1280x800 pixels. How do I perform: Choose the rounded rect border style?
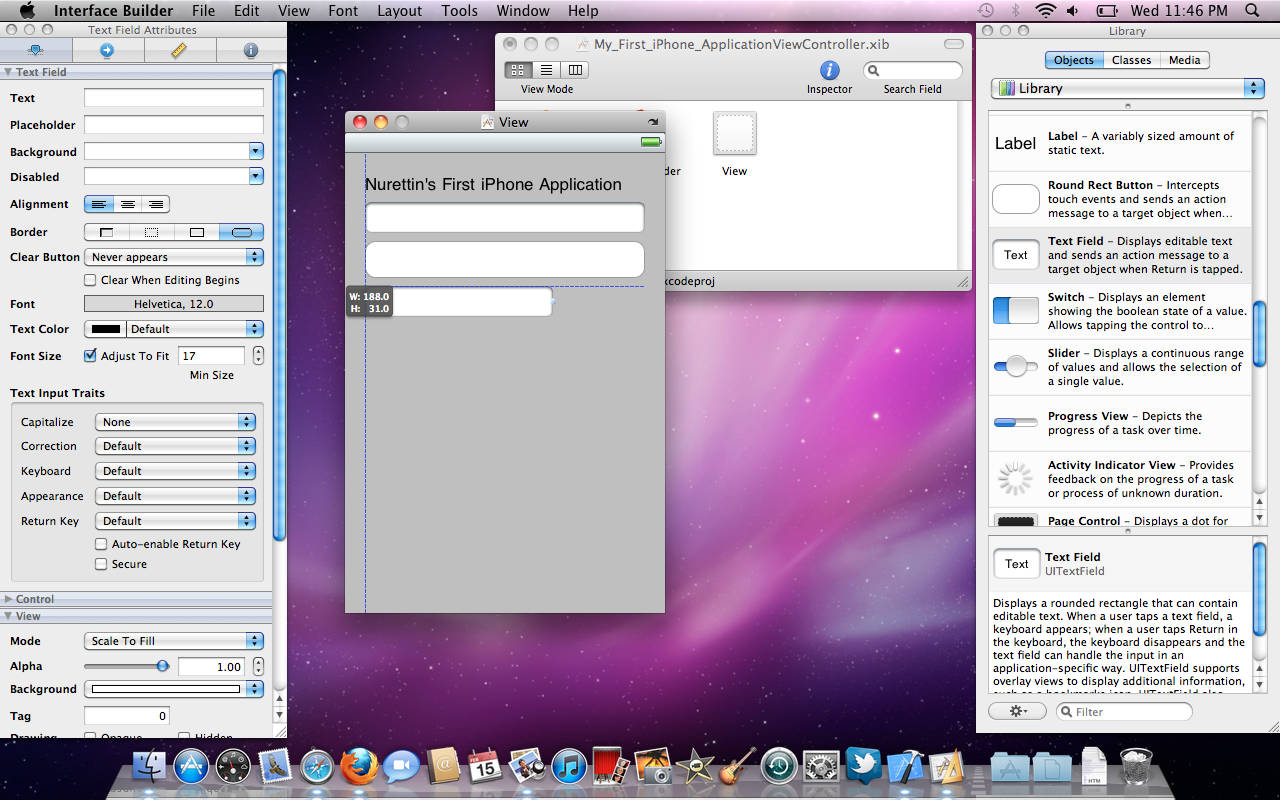click(x=242, y=232)
